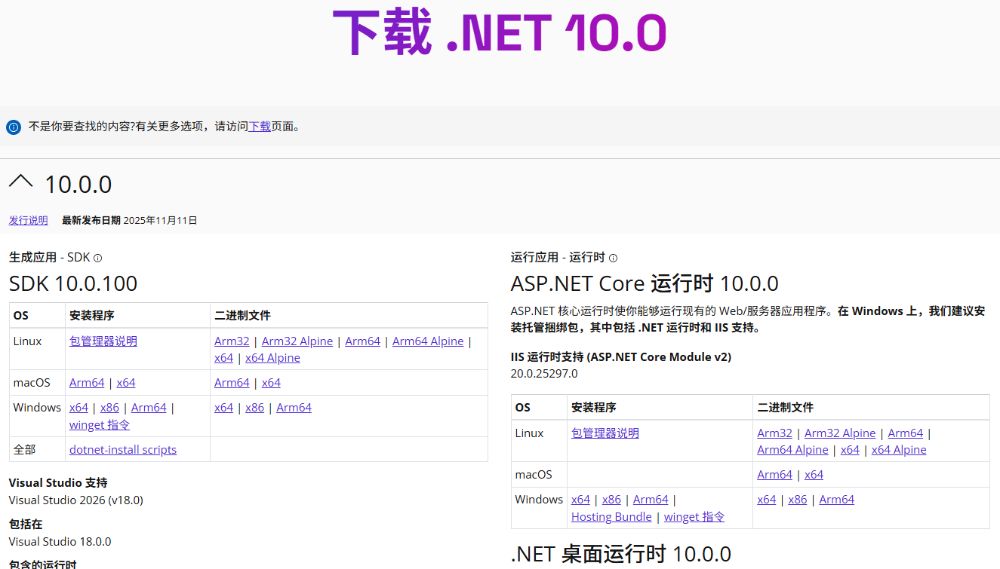The height and width of the screenshot is (569, 1000).
Task: Download ASP.NET Core Linux Arm64 Alpine binary
Action: click(x=793, y=450)
